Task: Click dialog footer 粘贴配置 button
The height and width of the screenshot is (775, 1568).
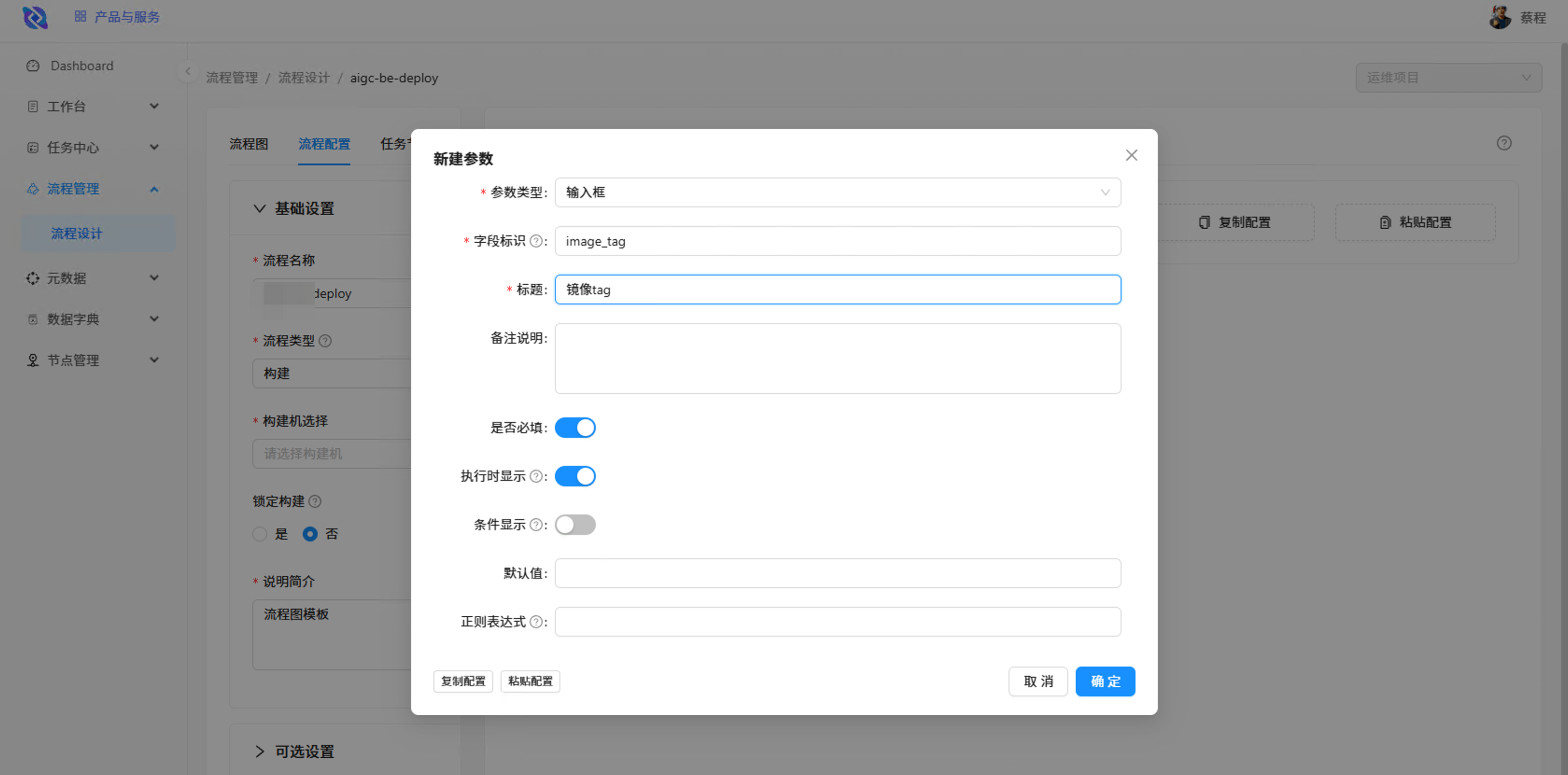Action: click(530, 681)
